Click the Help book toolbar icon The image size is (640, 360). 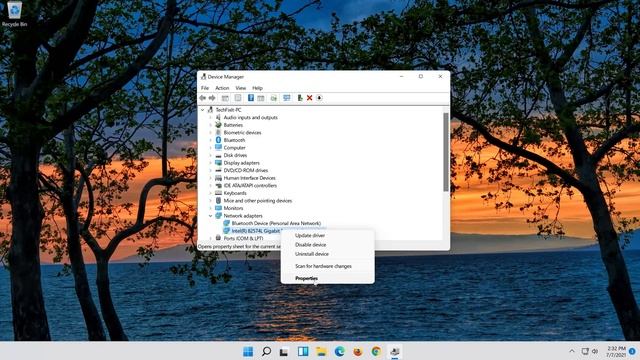pos(251,98)
